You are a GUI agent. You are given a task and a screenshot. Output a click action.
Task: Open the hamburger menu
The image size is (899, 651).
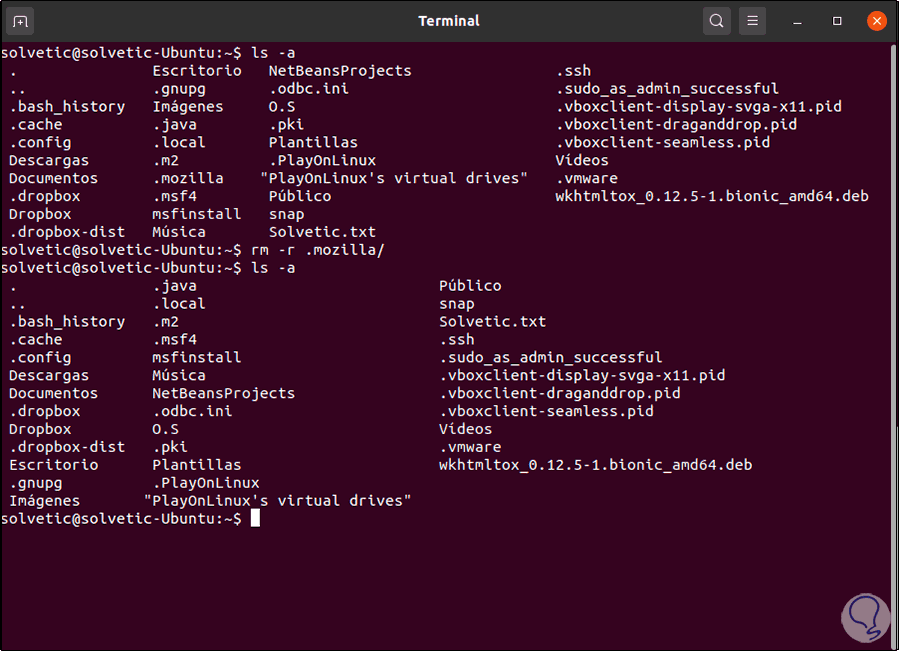point(753,21)
